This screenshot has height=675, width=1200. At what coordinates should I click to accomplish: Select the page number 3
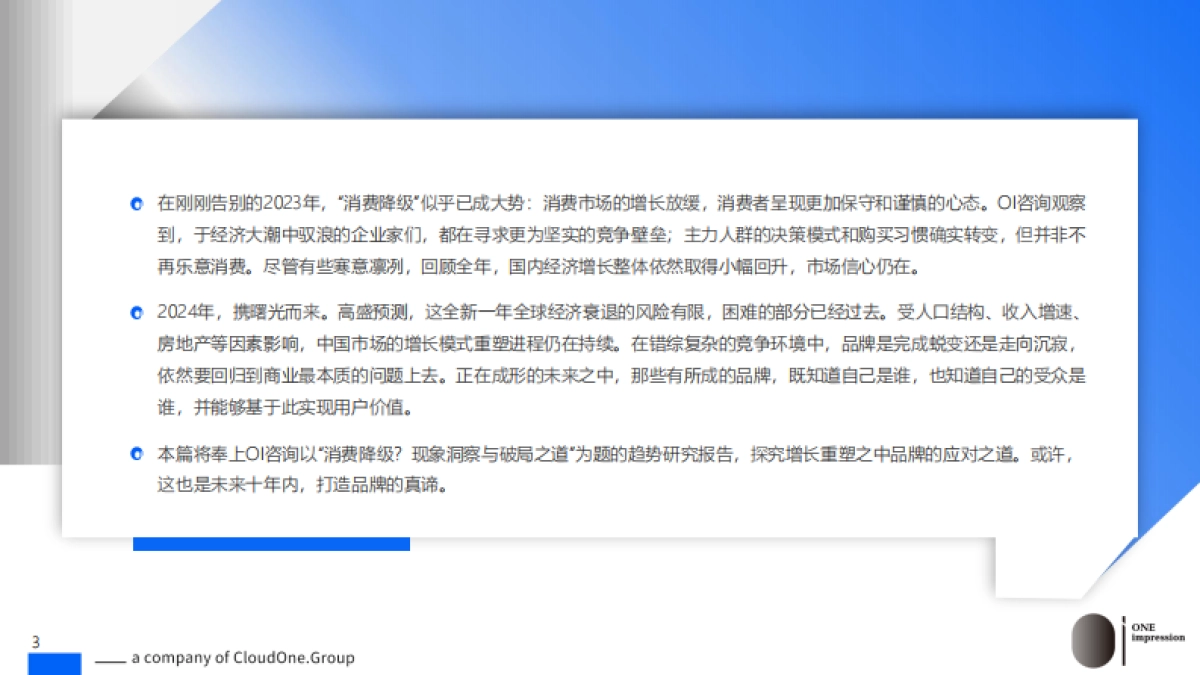pyautogui.click(x=34, y=639)
